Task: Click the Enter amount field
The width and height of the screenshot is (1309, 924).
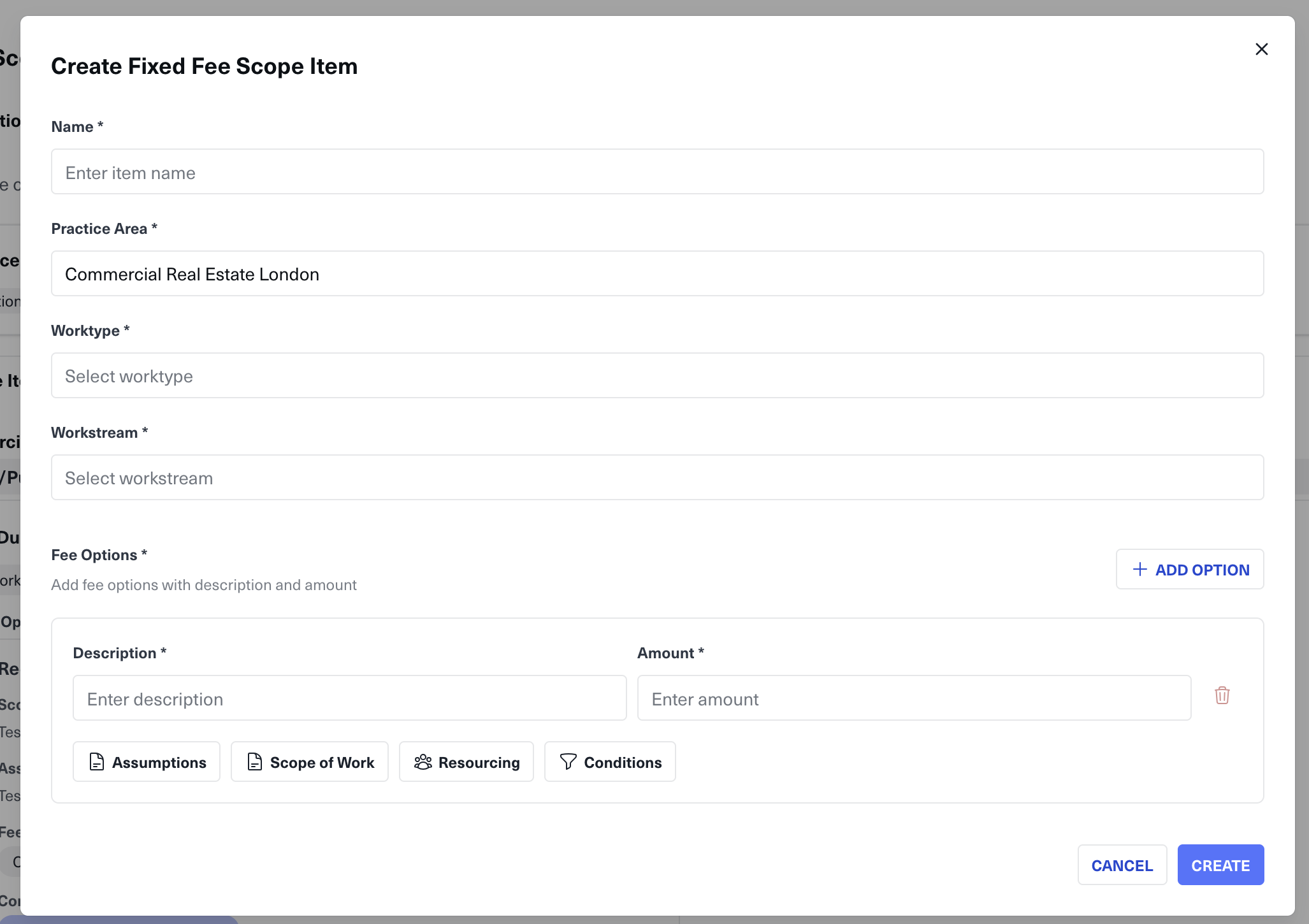Action: (x=914, y=698)
